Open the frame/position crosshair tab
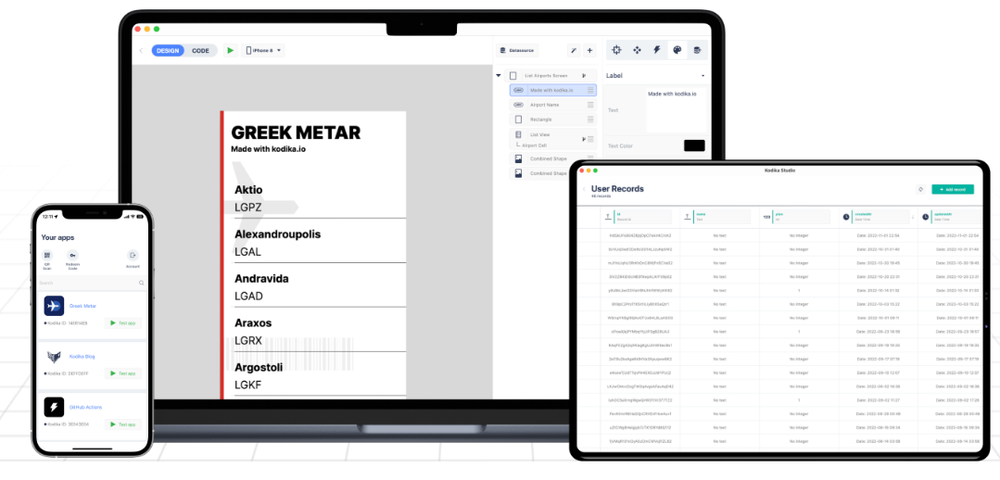 616,50
